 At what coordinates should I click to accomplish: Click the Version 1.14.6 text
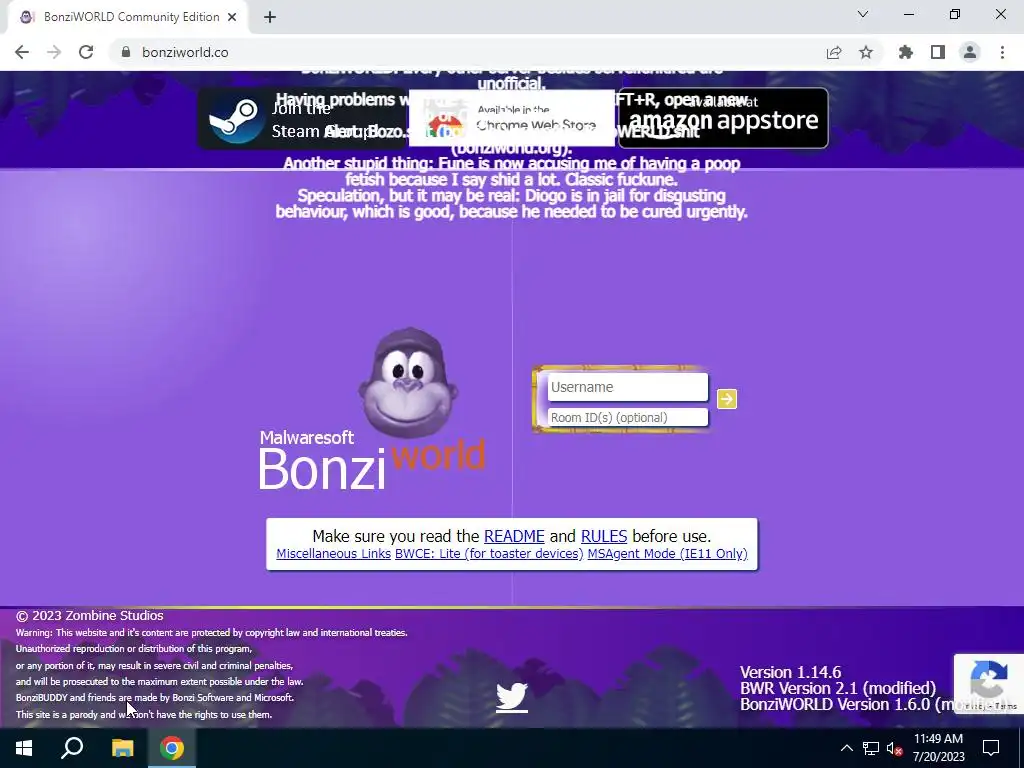[x=790, y=673]
